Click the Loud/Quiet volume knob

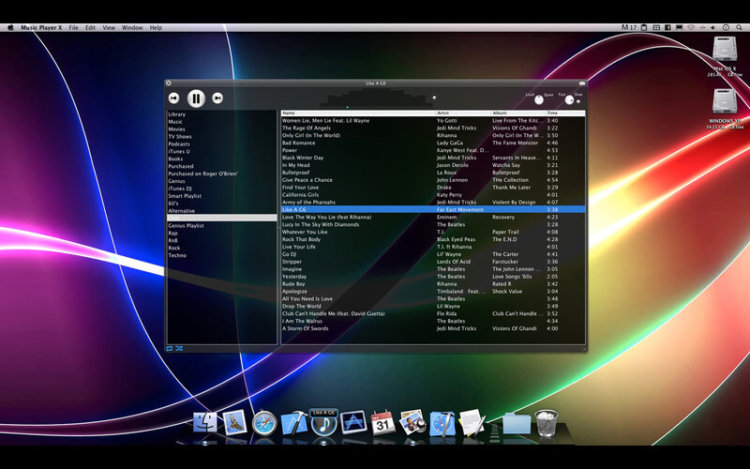pyautogui.click(x=539, y=100)
